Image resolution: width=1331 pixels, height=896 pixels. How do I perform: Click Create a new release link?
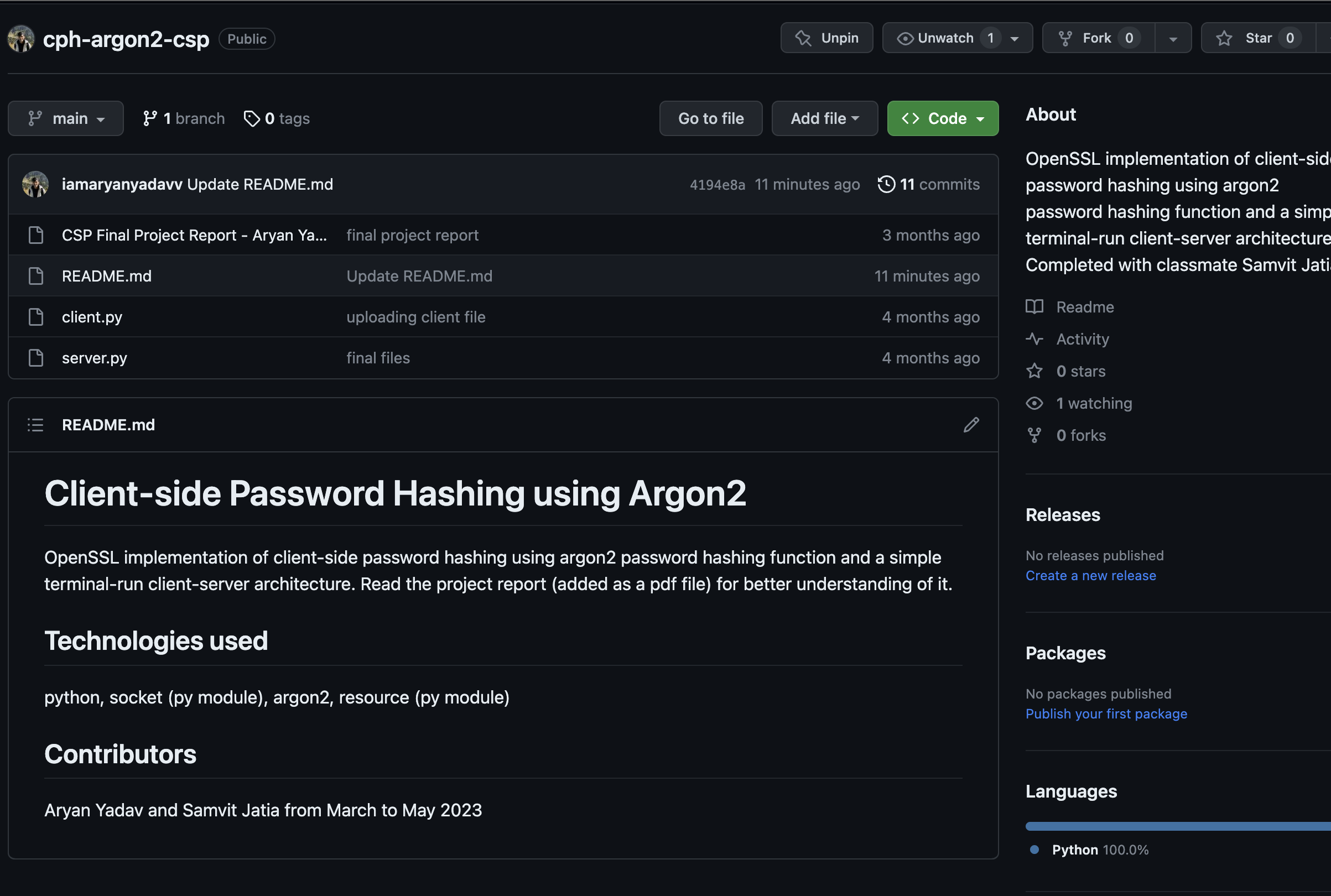click(1090, 575)
